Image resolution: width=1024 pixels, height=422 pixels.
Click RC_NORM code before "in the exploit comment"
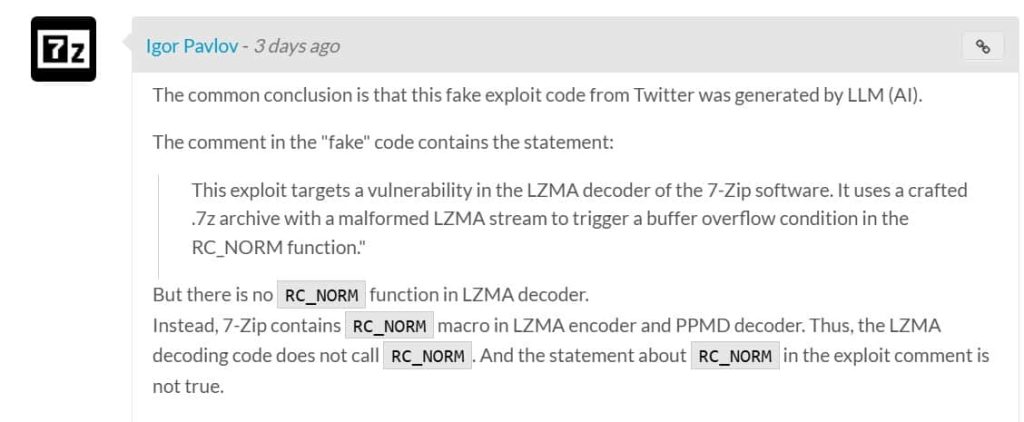735,357
